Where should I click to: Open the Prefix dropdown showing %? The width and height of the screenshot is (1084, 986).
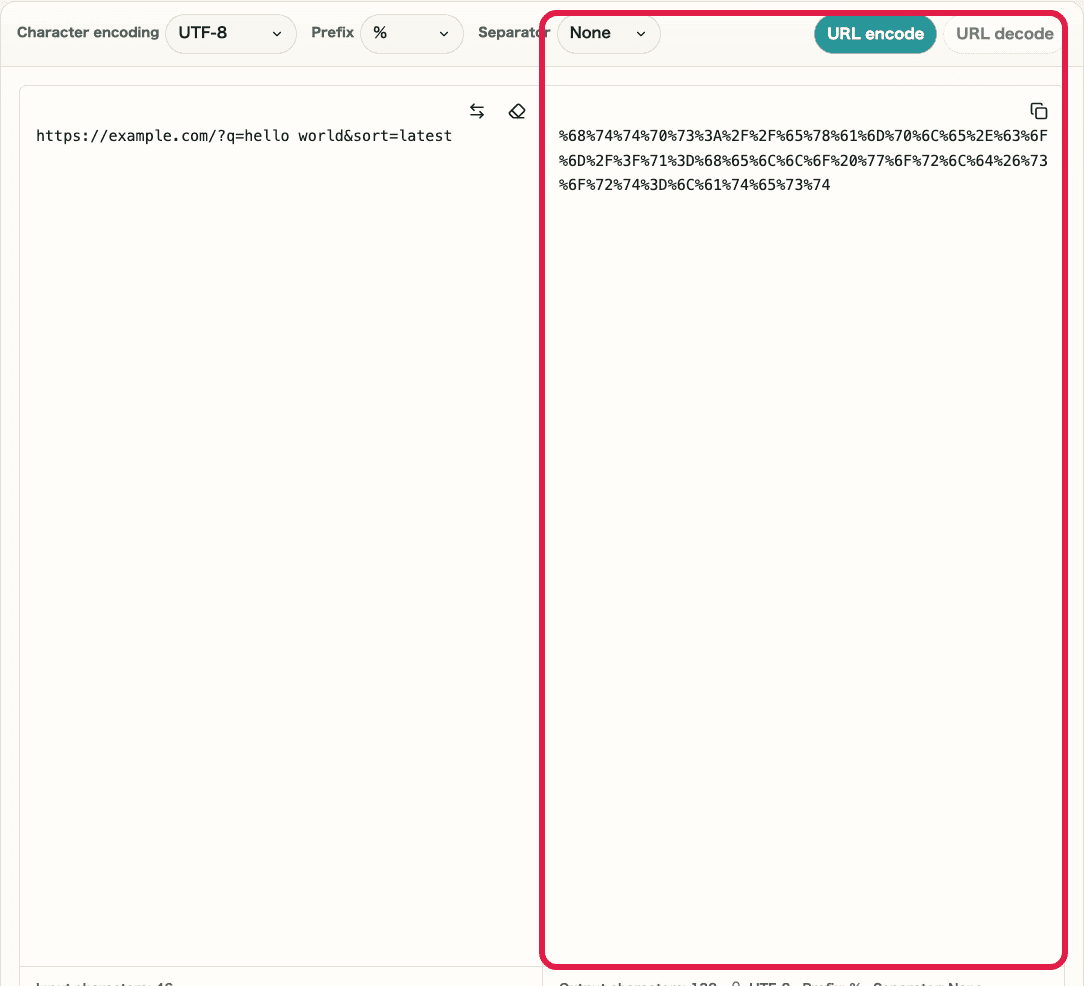412,33
